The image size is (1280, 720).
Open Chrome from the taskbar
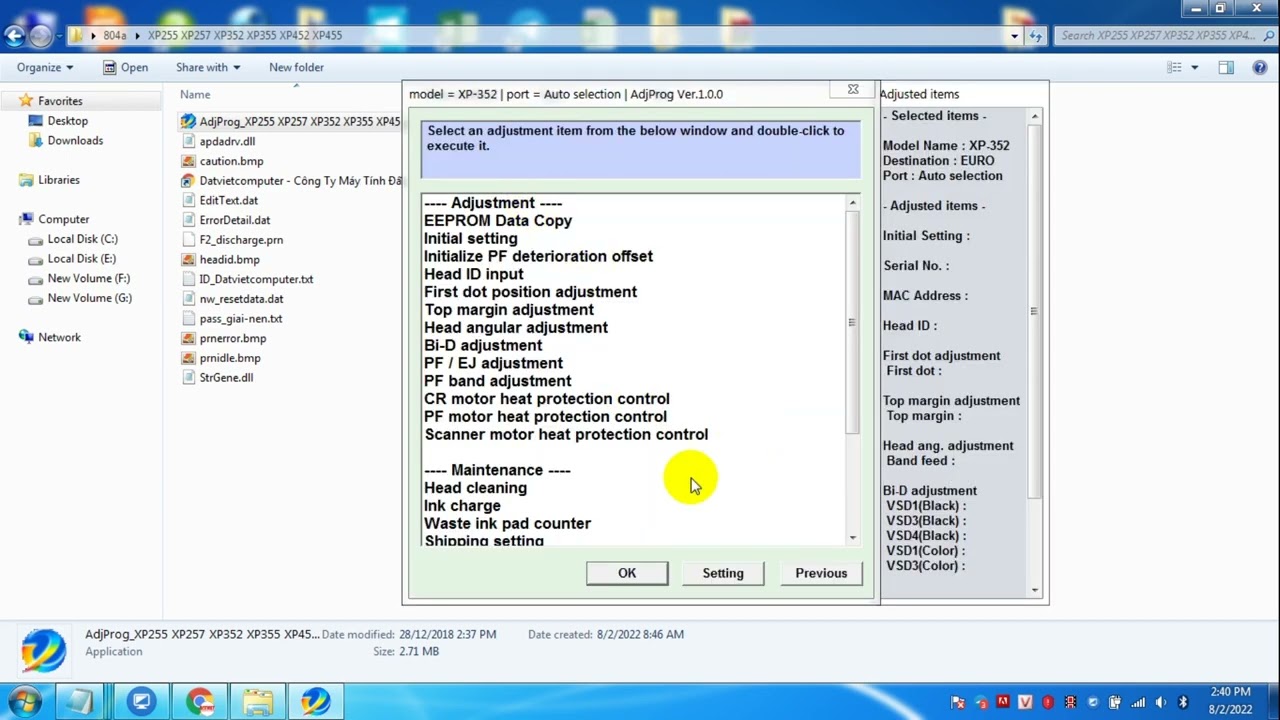point(200,702)
